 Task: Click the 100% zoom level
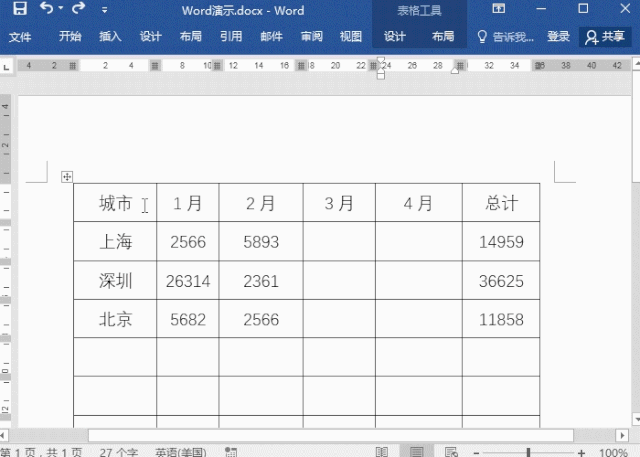point(613,452)
